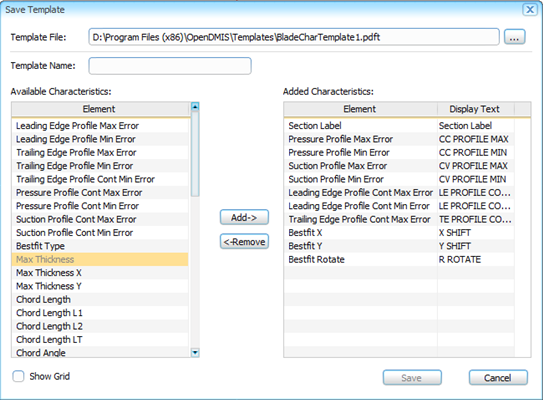
Task: Close the Save Template dialog
Action: tap(530, 9)
